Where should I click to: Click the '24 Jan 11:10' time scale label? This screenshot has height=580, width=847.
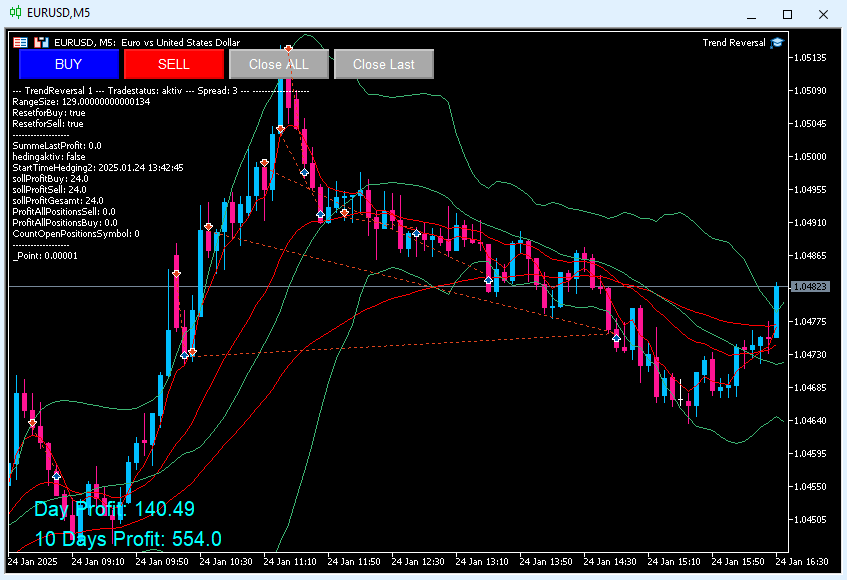coord(290,562)
